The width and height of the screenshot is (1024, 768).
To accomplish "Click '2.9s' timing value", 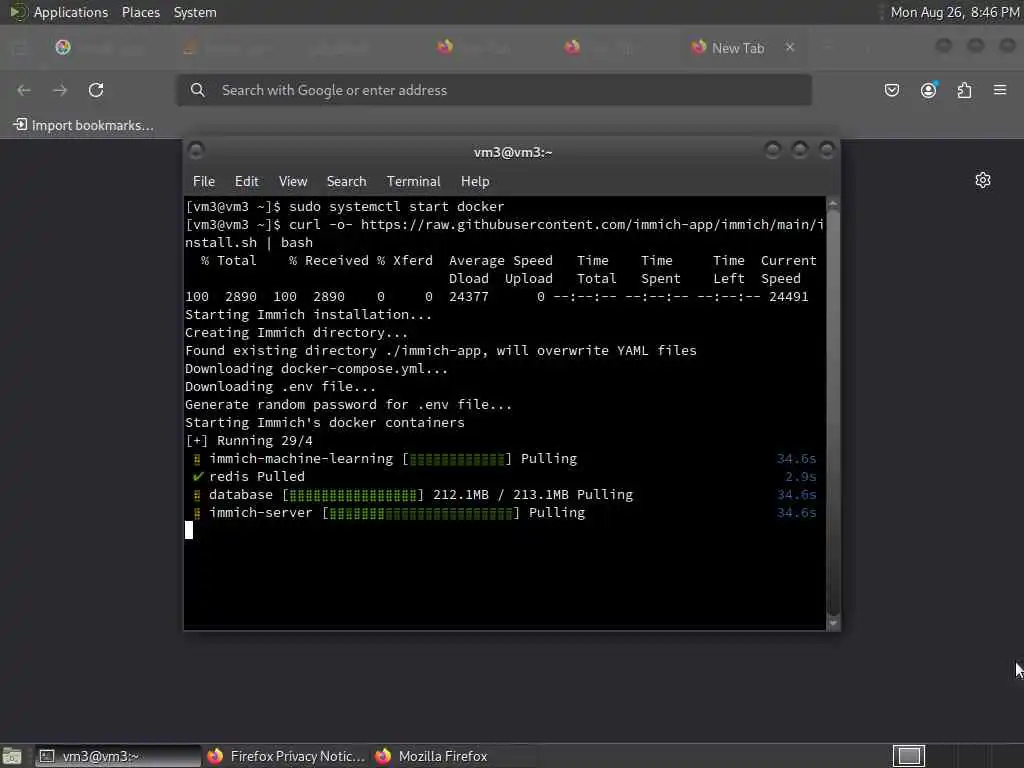I will click(x=800, y=477).
